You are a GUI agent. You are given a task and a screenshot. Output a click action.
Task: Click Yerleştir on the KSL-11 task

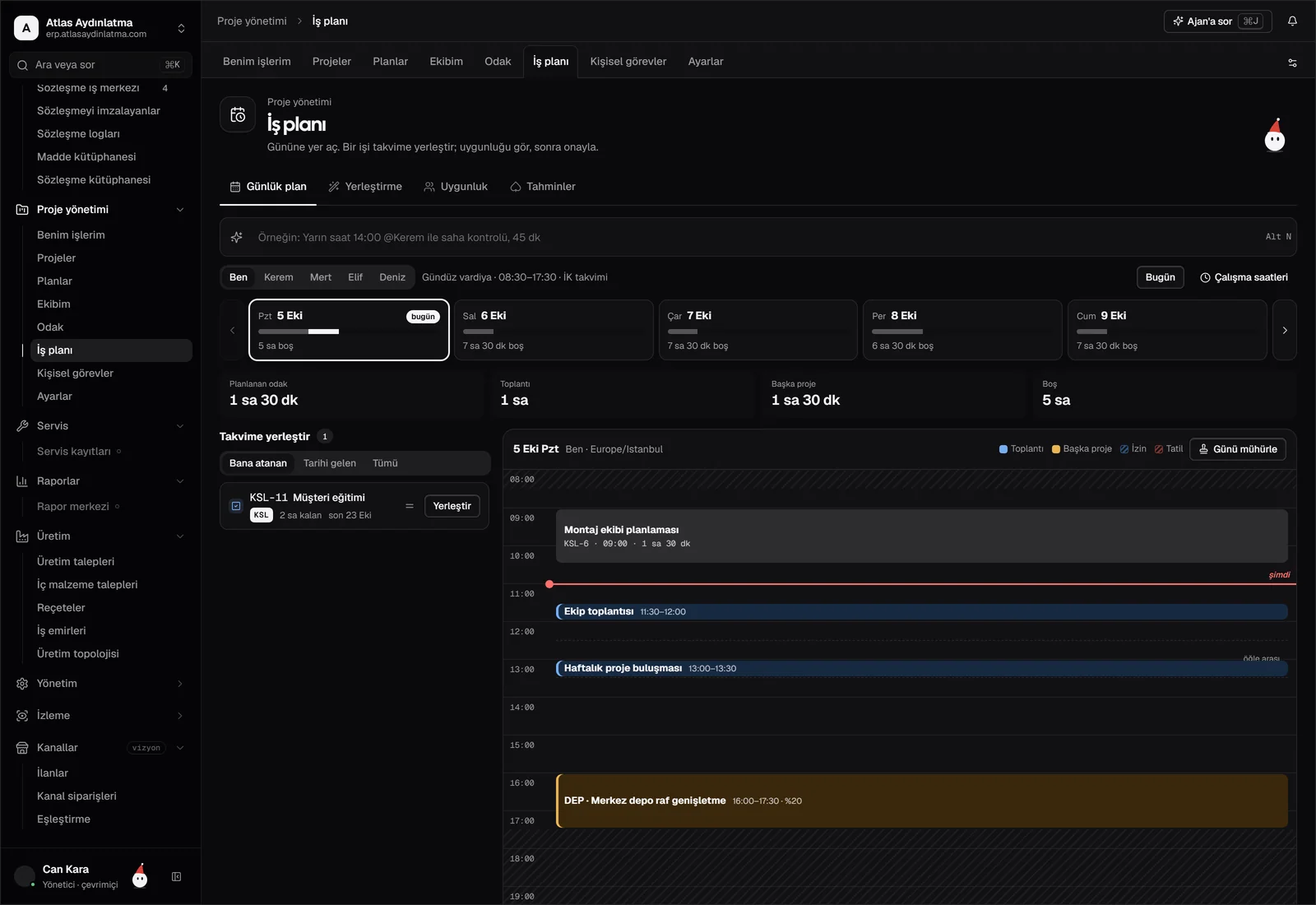click(x=452, y=506)
